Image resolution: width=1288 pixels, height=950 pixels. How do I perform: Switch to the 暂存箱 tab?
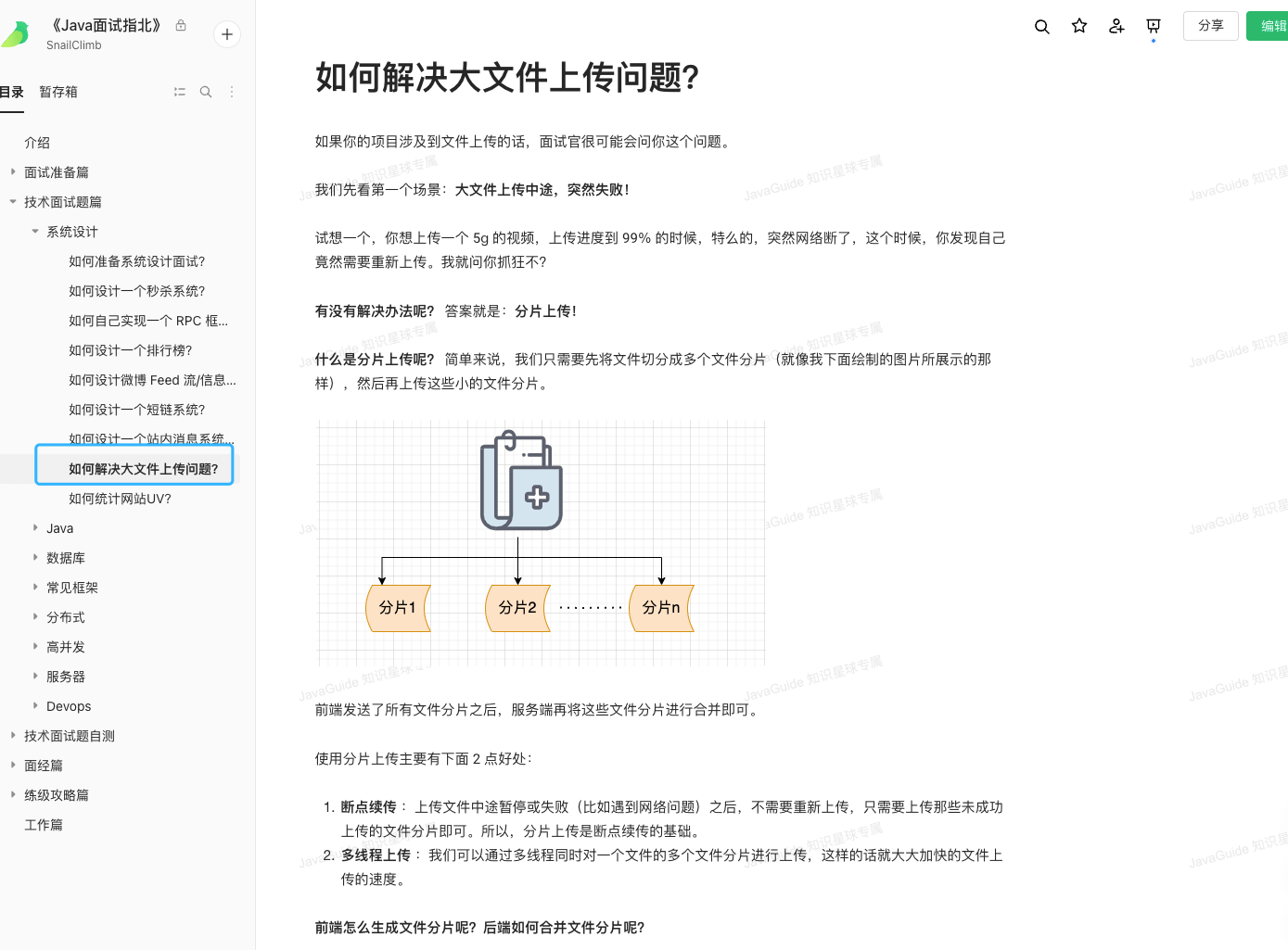tap(58, 92)
